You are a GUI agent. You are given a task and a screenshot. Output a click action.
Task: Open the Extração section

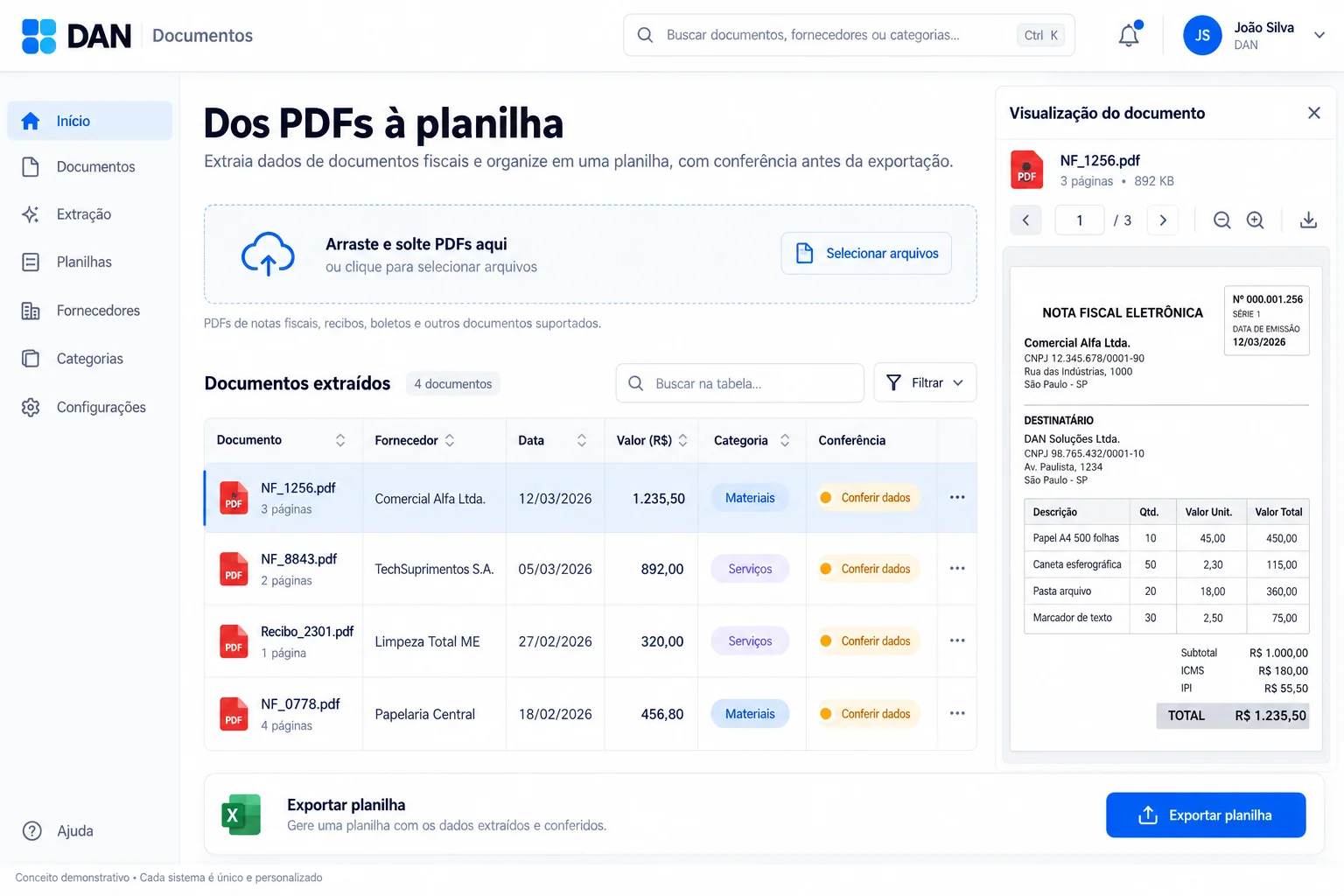(x=90, y=214)
